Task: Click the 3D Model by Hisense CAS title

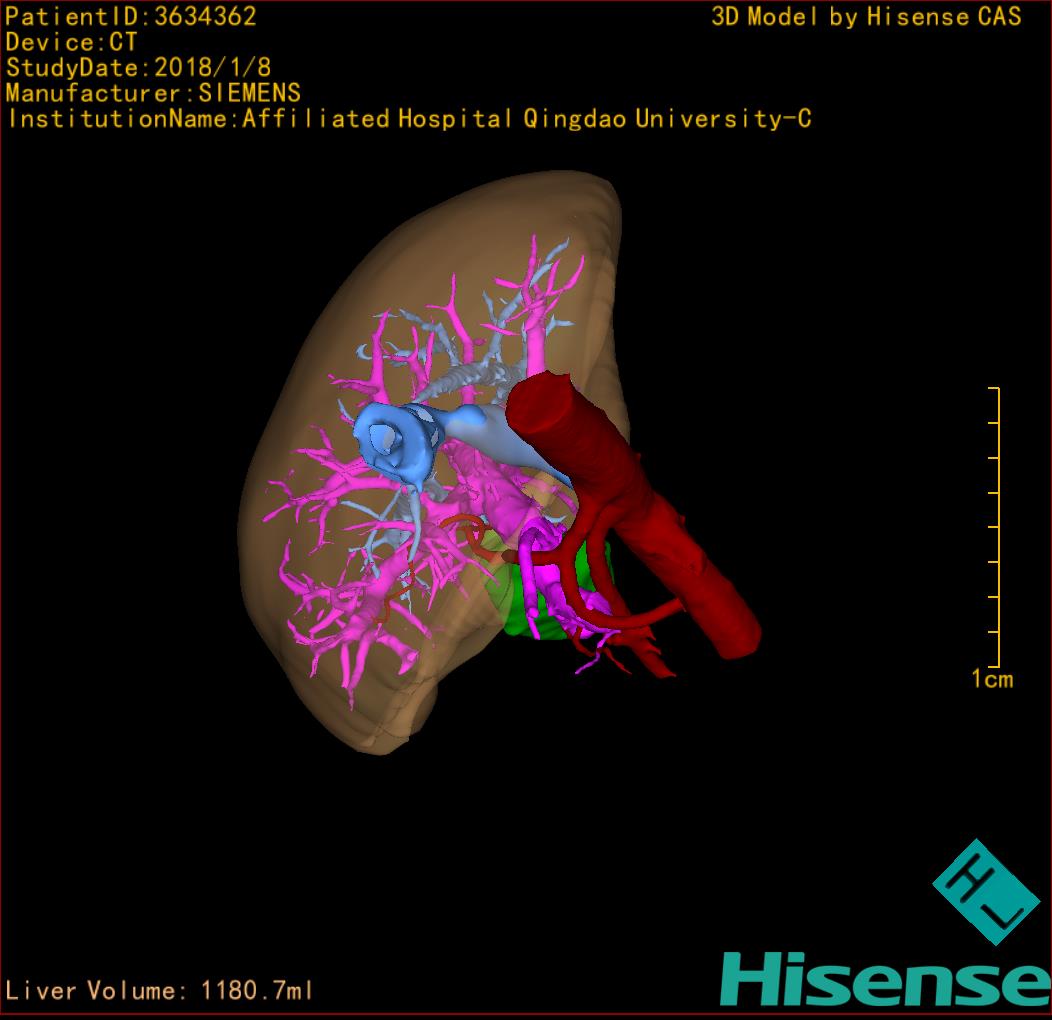Action: coord(866,16)
